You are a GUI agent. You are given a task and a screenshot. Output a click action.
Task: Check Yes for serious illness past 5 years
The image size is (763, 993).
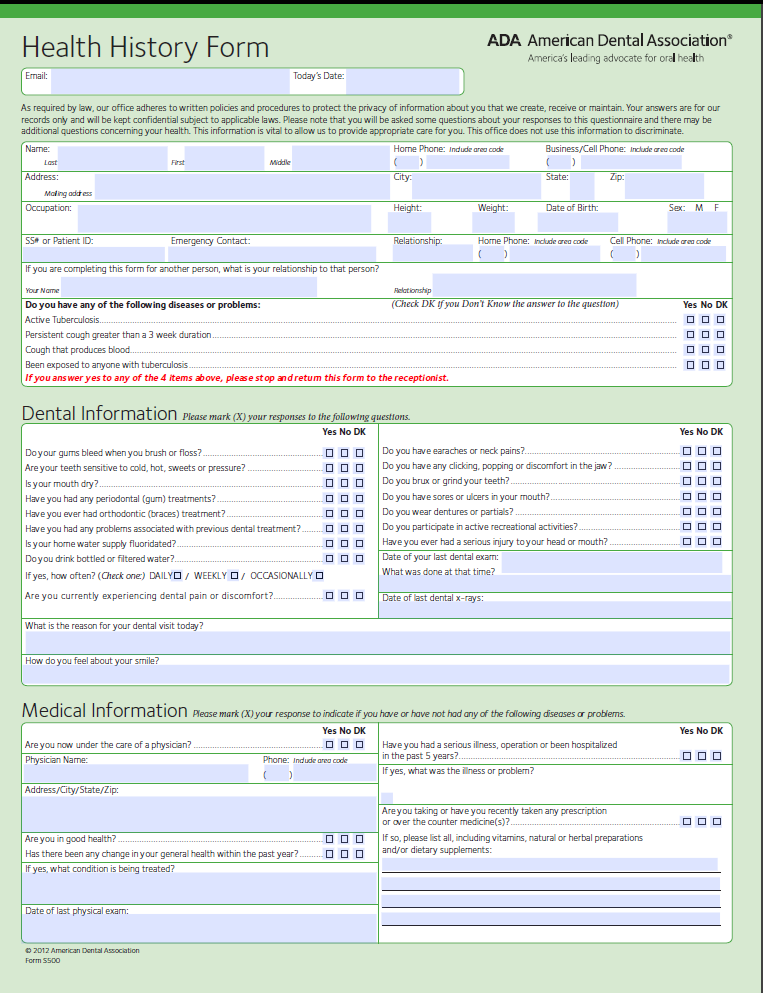coord(687,756)
